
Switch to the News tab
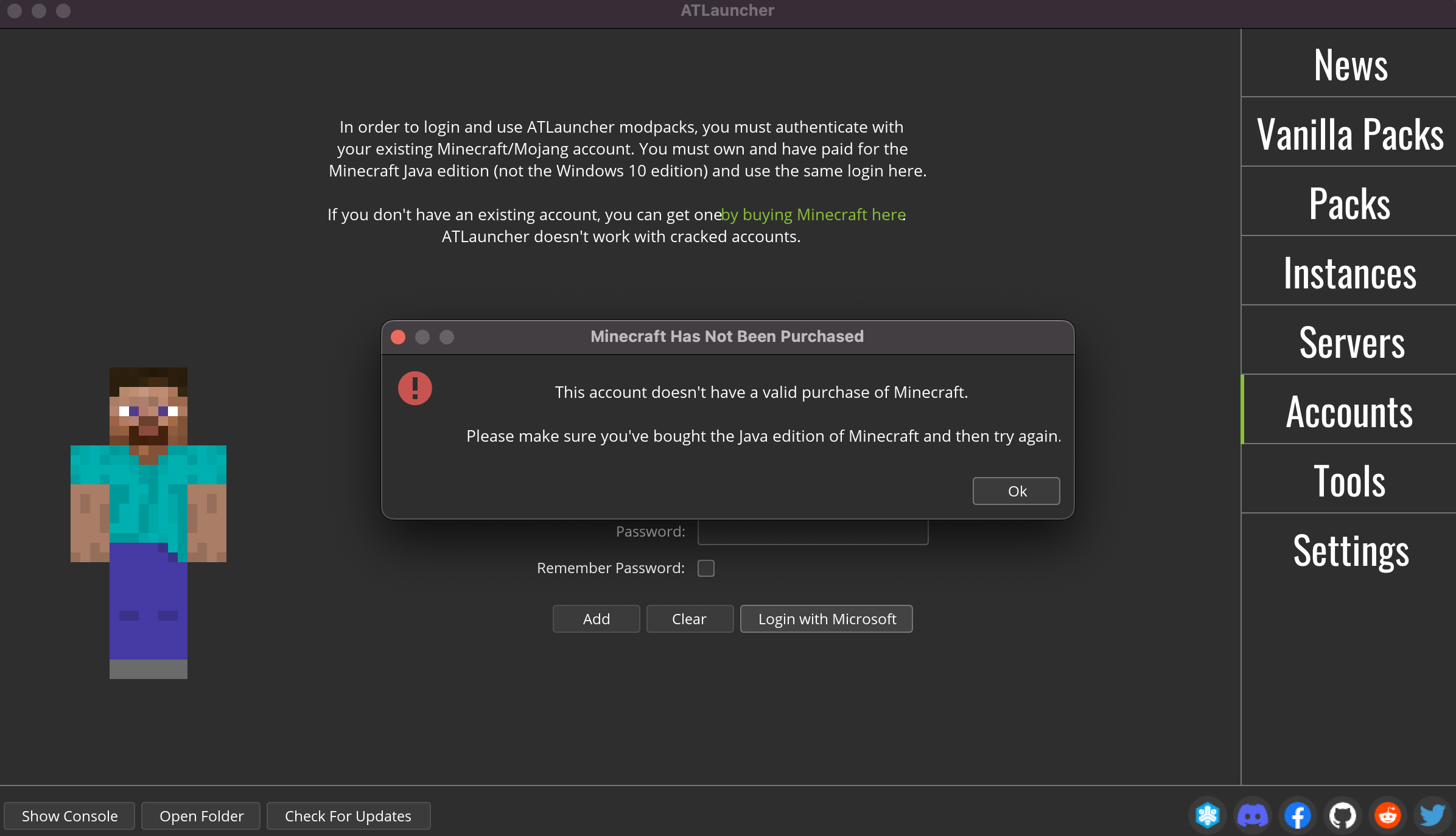click(x=1349, y=63)
